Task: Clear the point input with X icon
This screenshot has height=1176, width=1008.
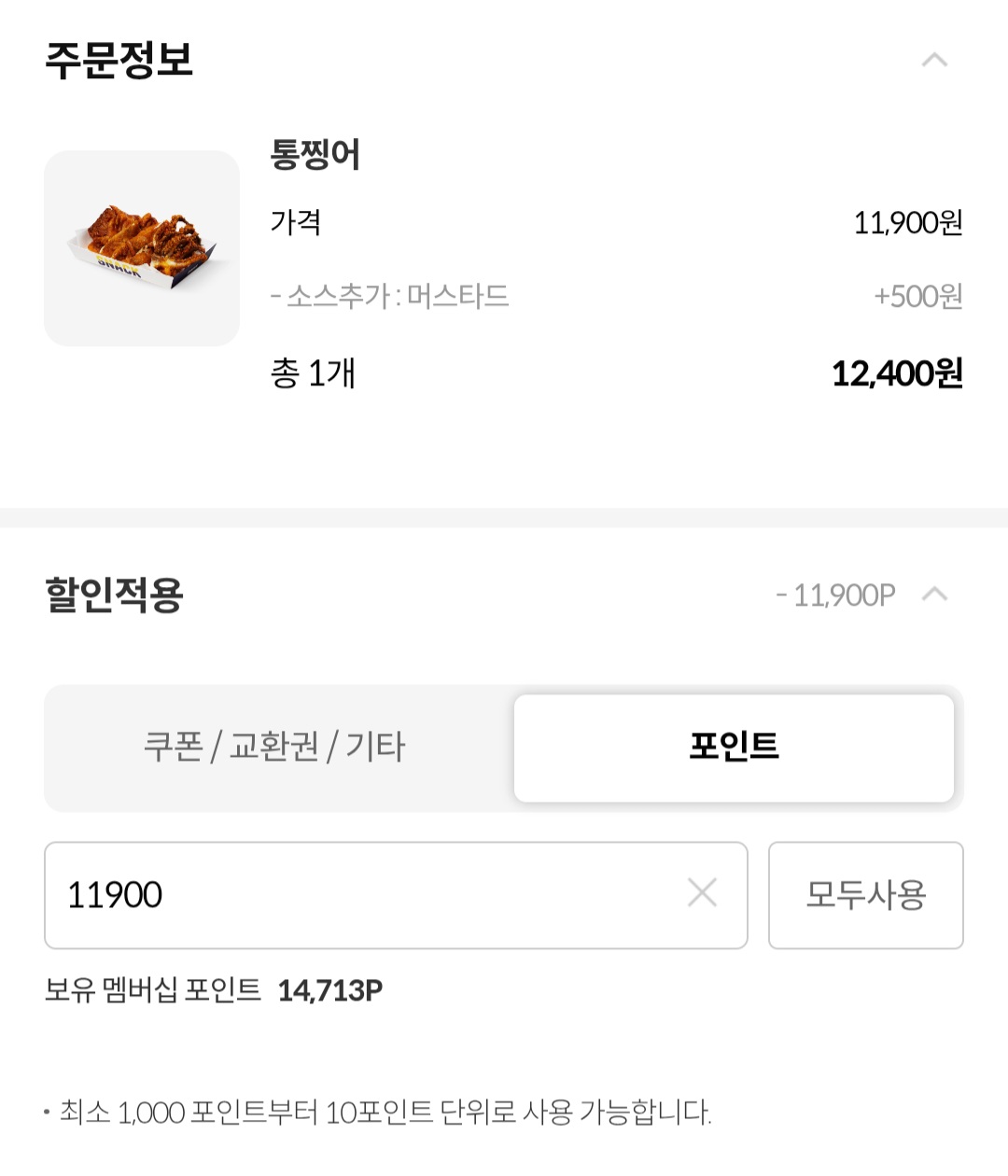Action: 702,893
